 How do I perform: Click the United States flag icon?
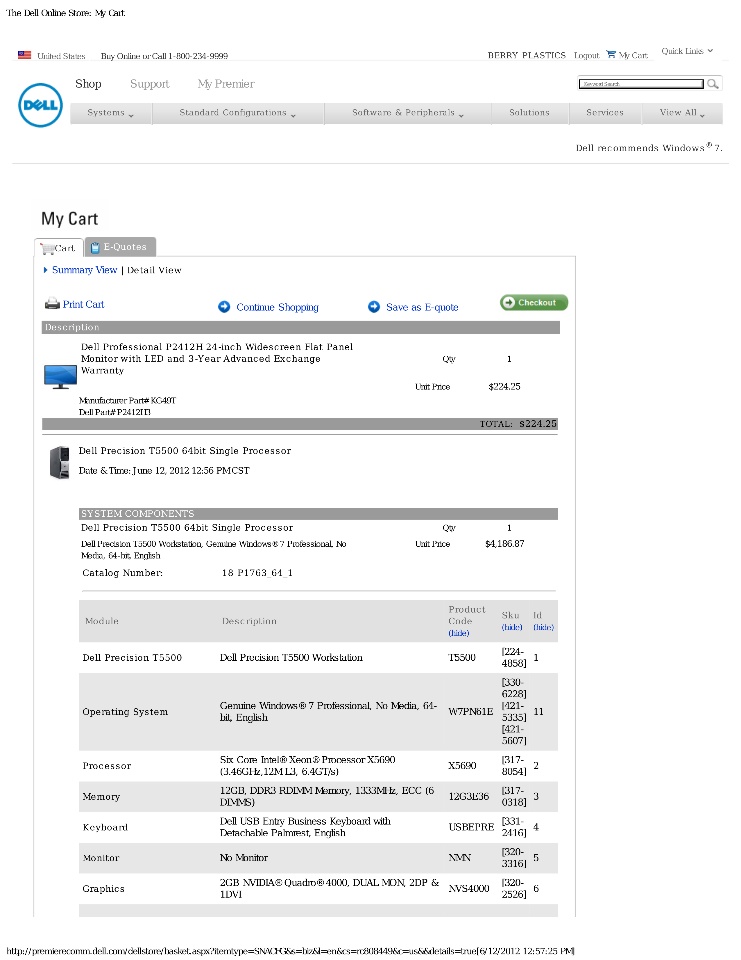pyautogui.click(x=24, y=55)
